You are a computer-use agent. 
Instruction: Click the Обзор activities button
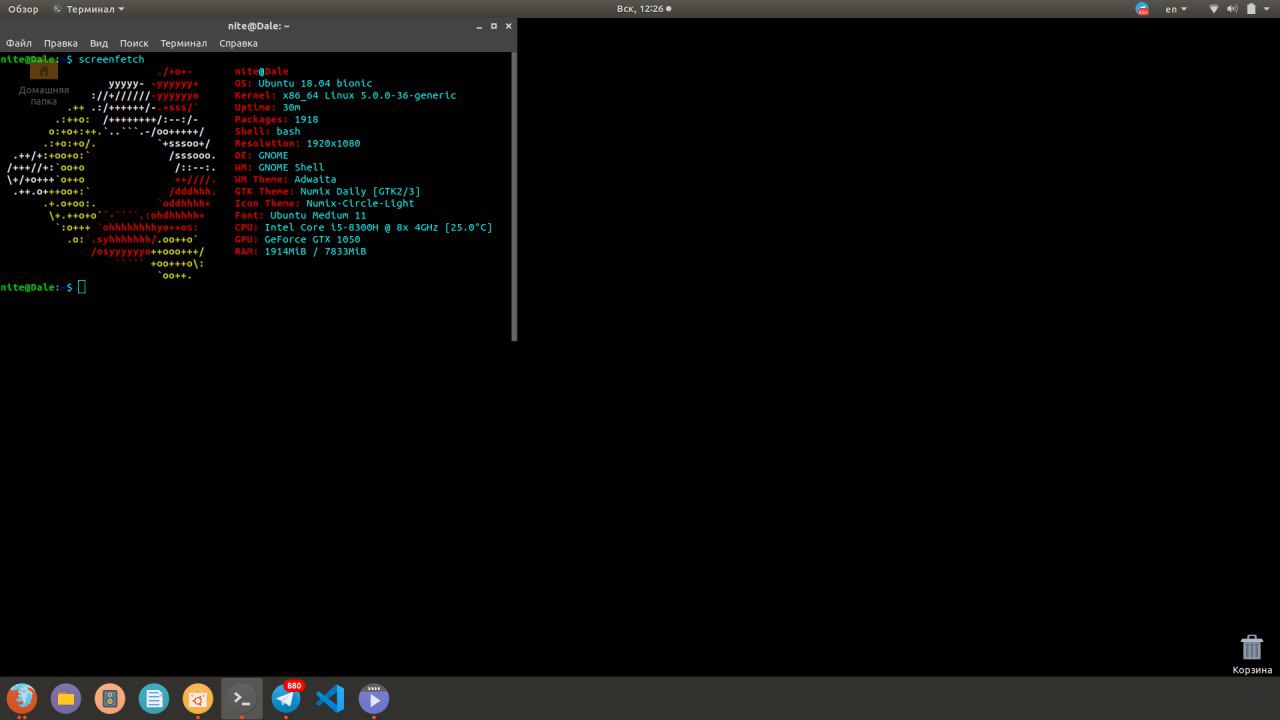[23, 9]
